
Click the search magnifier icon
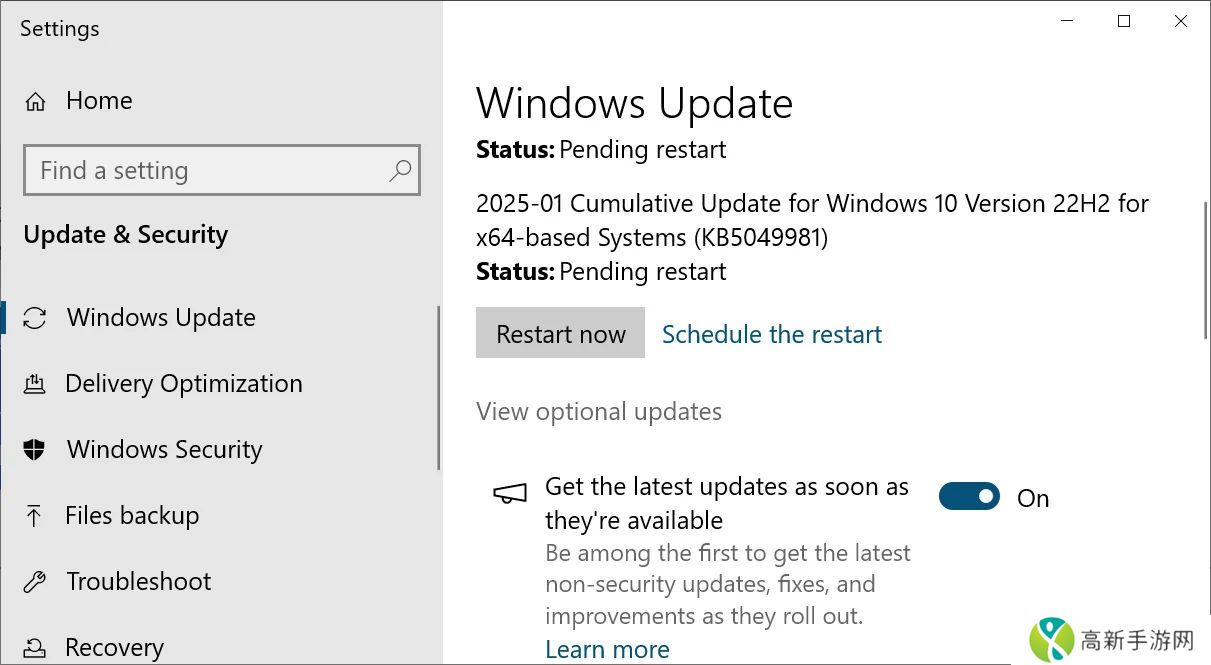(x=400, y=170)
